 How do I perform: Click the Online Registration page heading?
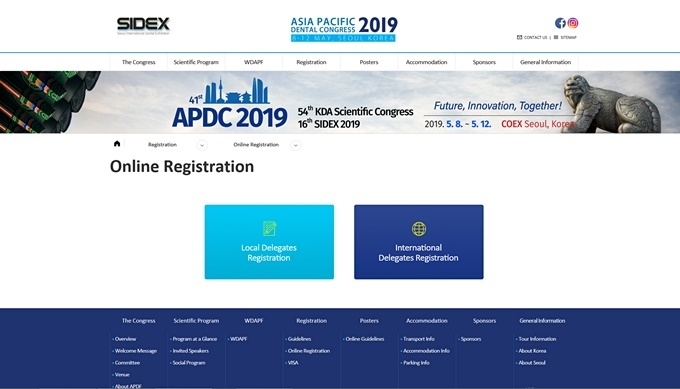pyautogui.click(x=182, y=167)
